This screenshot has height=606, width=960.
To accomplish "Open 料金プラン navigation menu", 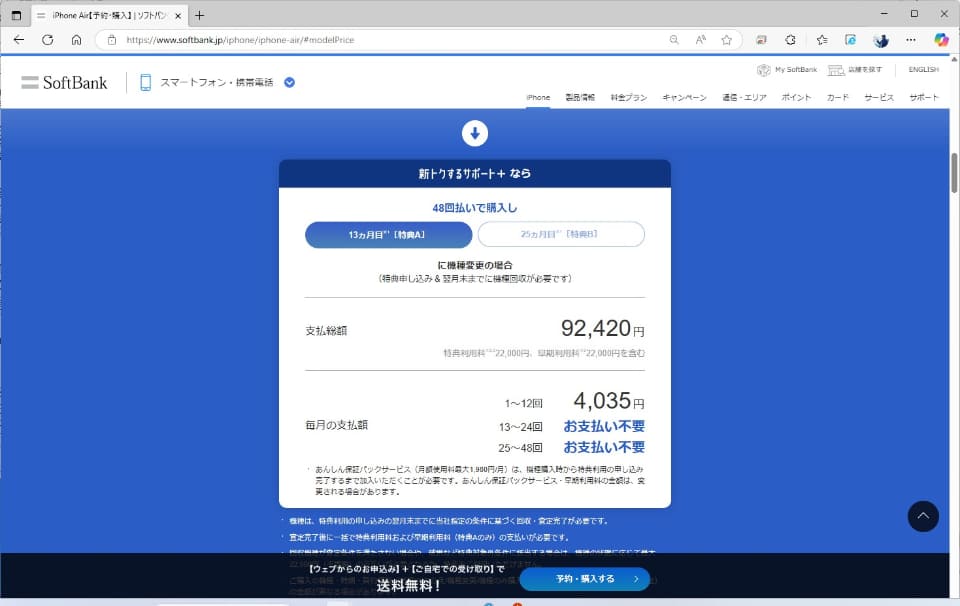I will (629, 97).
